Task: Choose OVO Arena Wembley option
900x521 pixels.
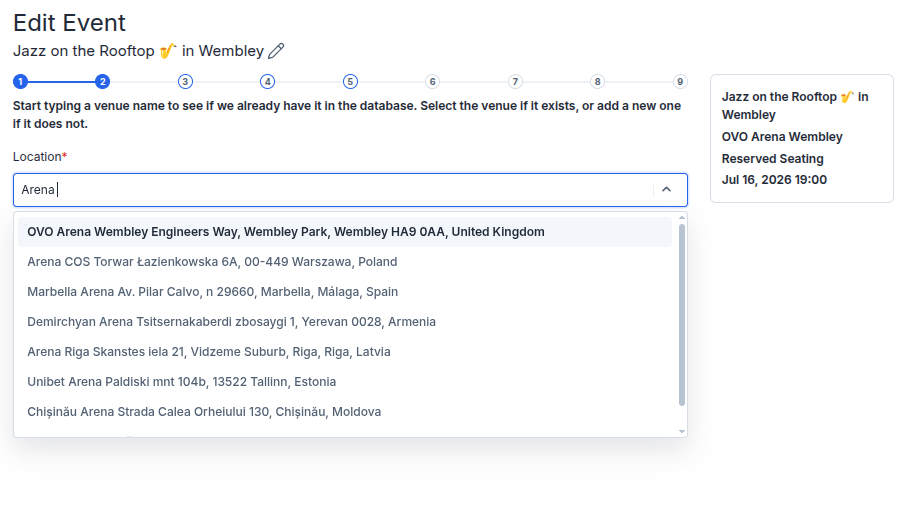Action: click(x=345, y=232)
